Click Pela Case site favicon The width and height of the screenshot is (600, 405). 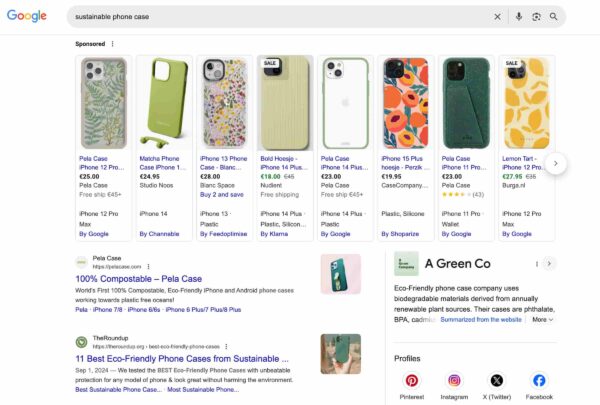pos(81,262)
